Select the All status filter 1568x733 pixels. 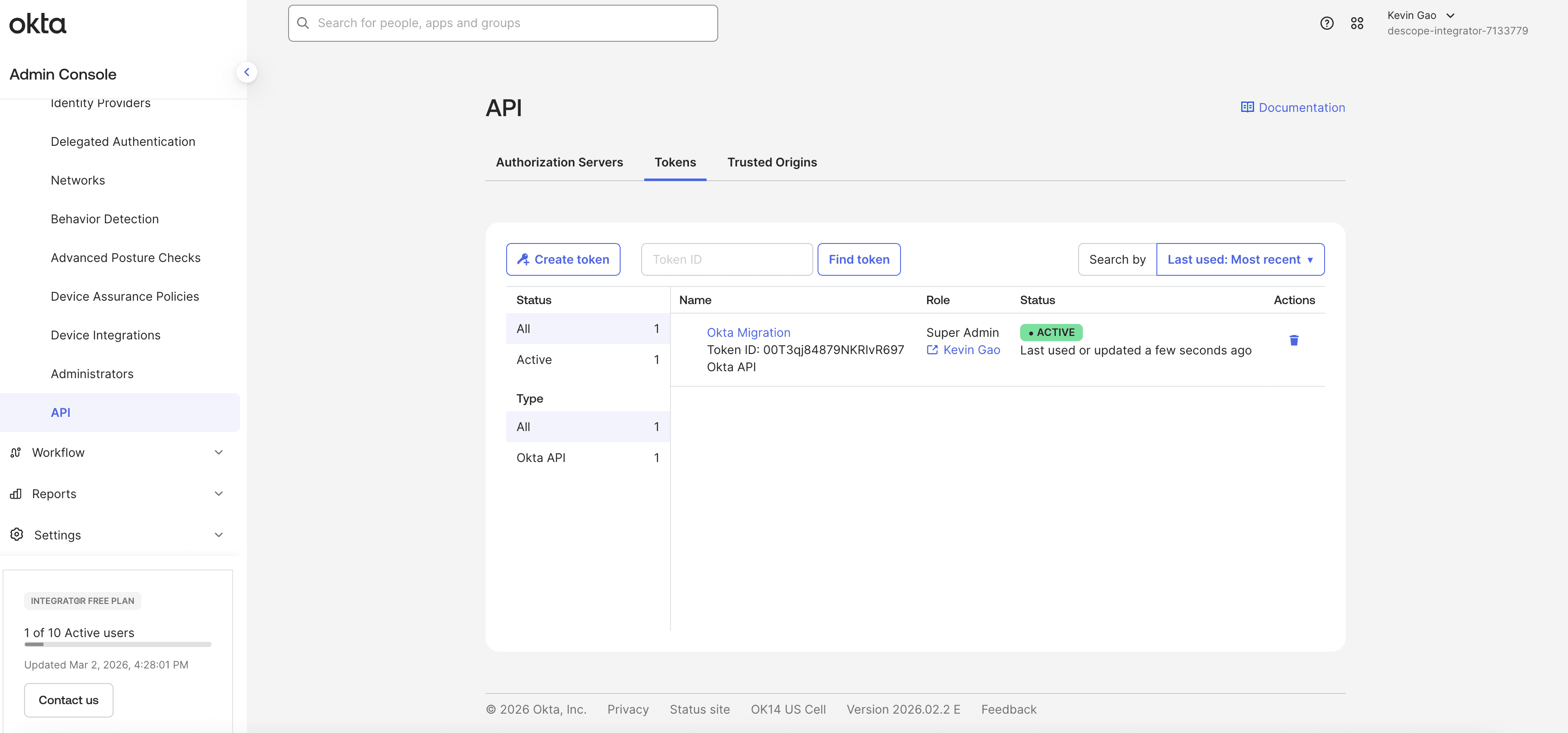pyautogui.click(x=523, y=329)
